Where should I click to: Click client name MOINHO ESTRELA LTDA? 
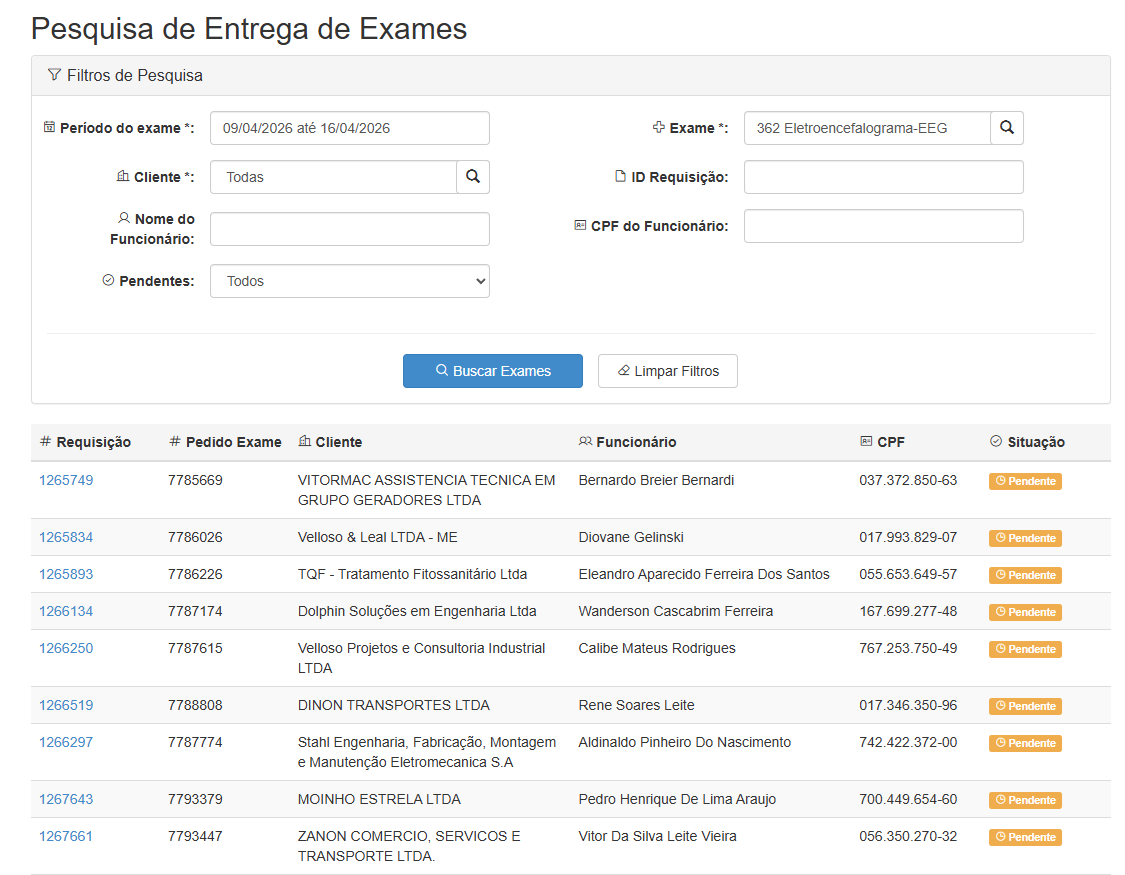click(x=379, y=799)
